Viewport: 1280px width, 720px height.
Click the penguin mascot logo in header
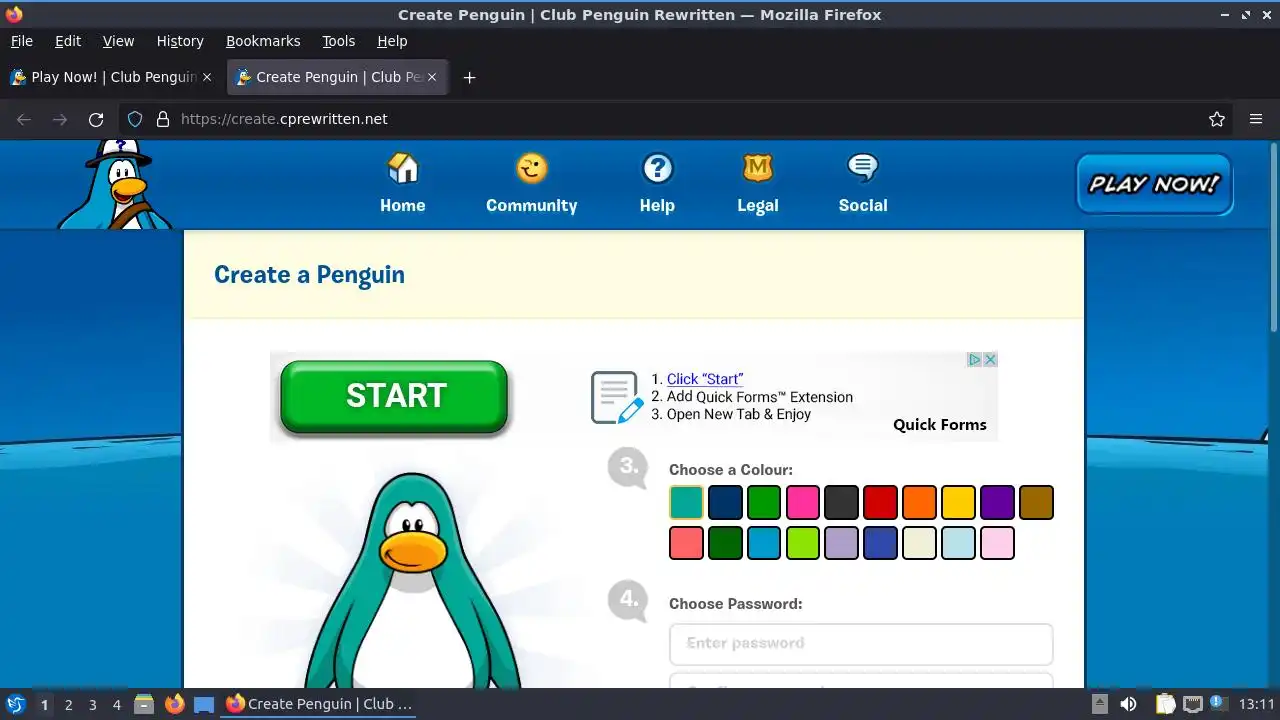[x=116, y=185]
